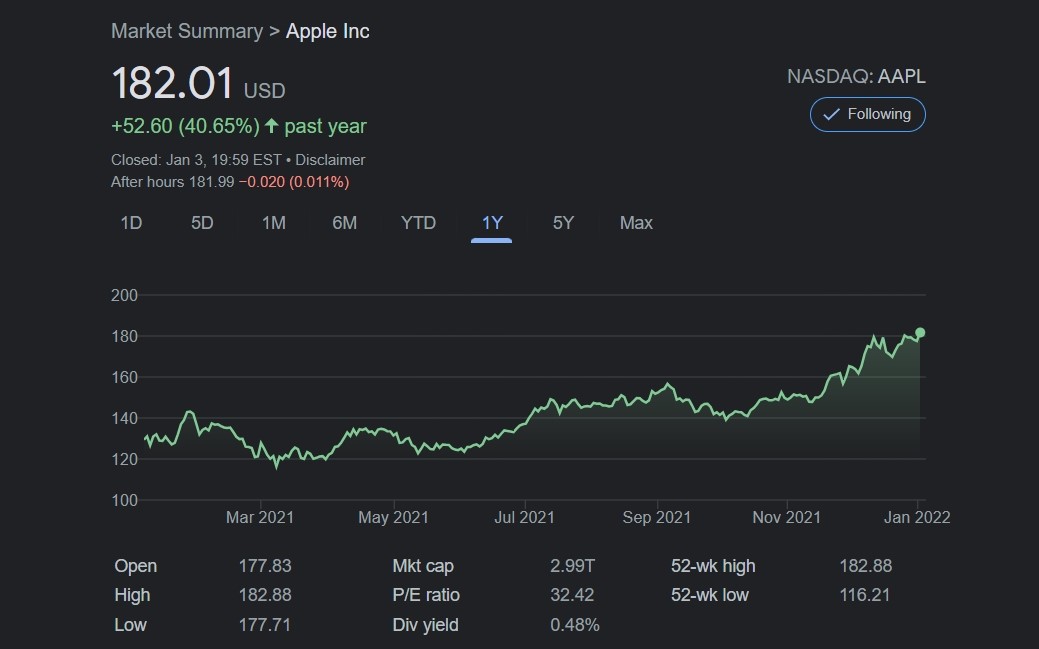Open the Market Summary link
1039x649 pixels.
pos(187,31)
